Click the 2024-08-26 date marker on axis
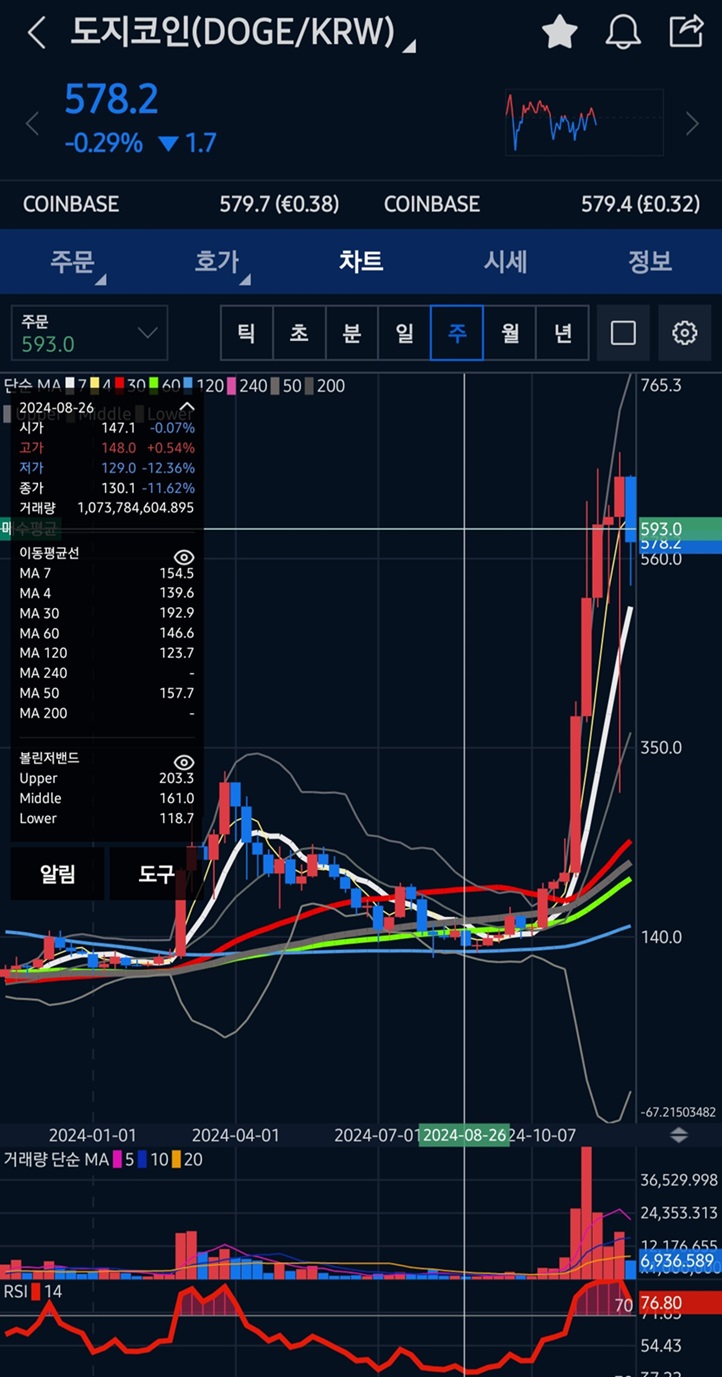722x1377 pixels. coord(465,1135)
